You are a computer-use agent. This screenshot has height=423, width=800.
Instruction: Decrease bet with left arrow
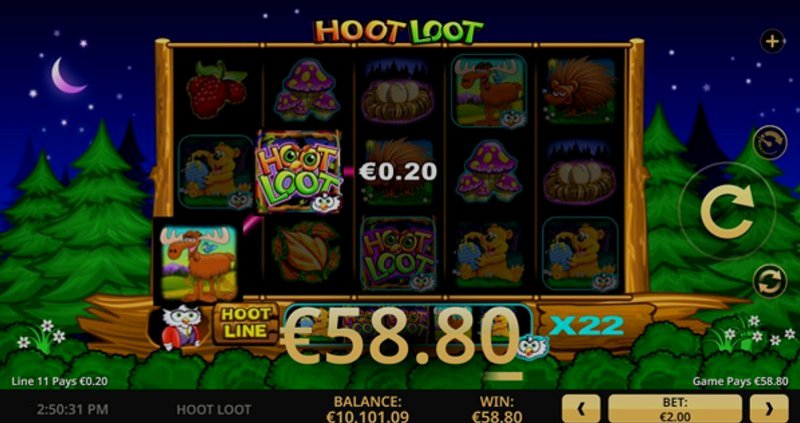[x=581, y=408]
